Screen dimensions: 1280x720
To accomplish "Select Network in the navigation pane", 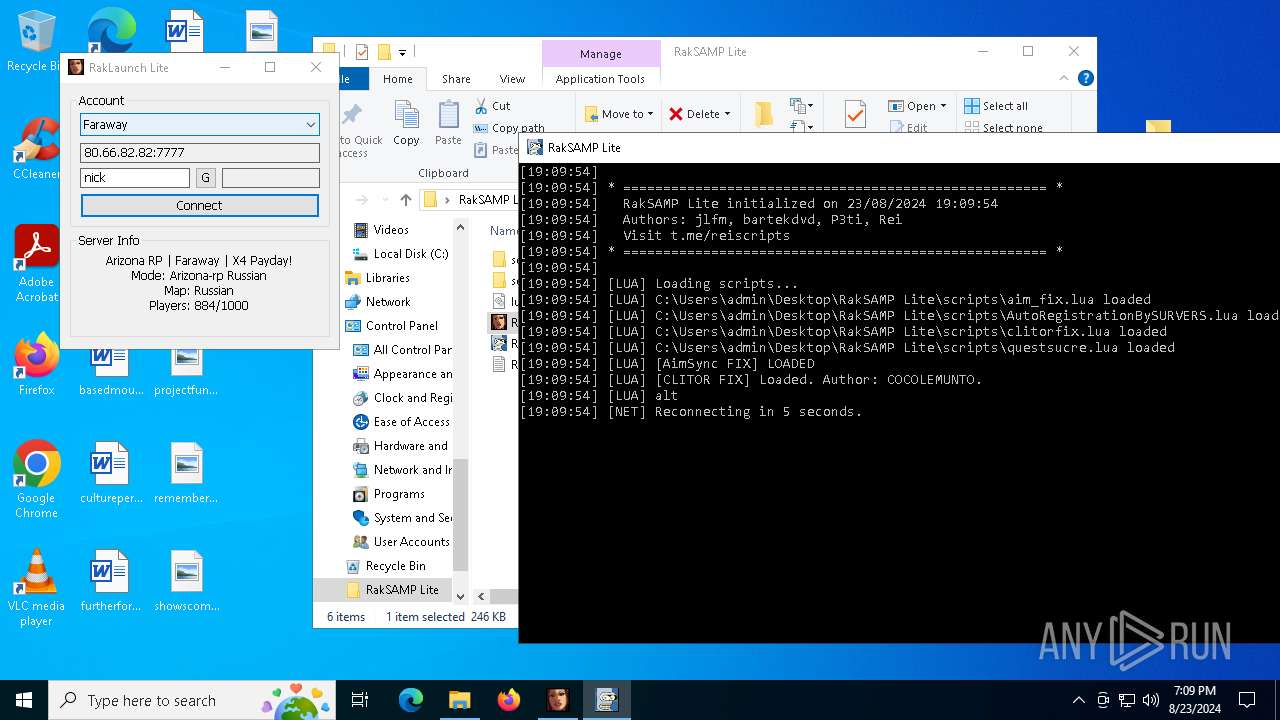I will [377, 302].
